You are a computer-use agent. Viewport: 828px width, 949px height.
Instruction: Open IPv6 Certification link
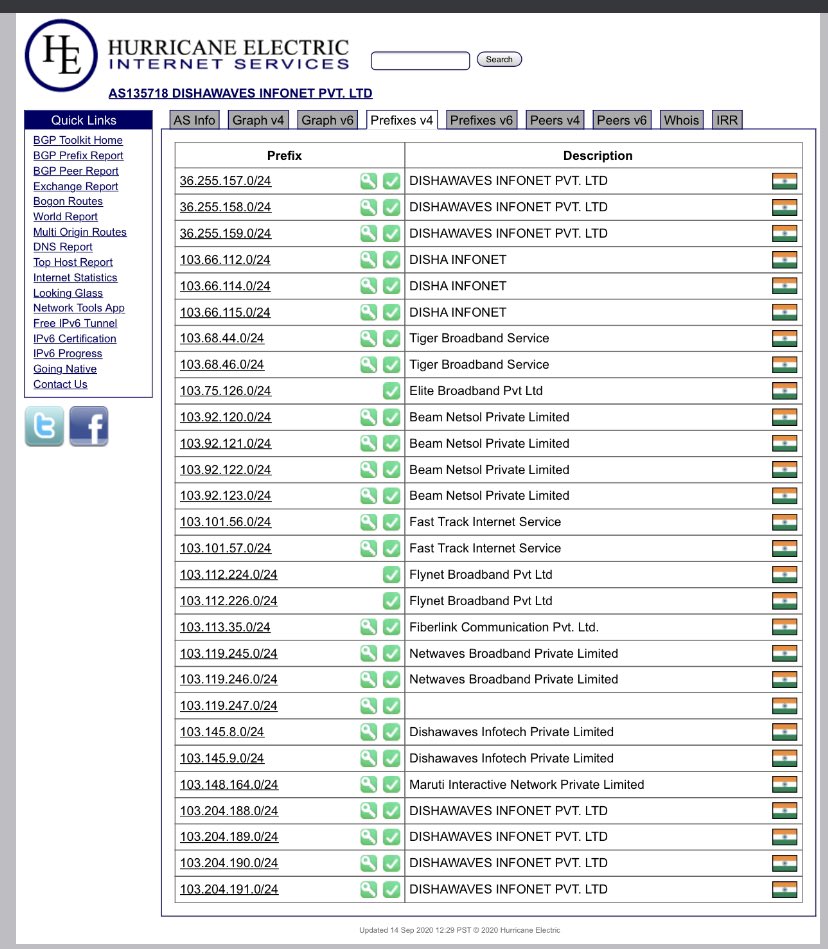74,338
